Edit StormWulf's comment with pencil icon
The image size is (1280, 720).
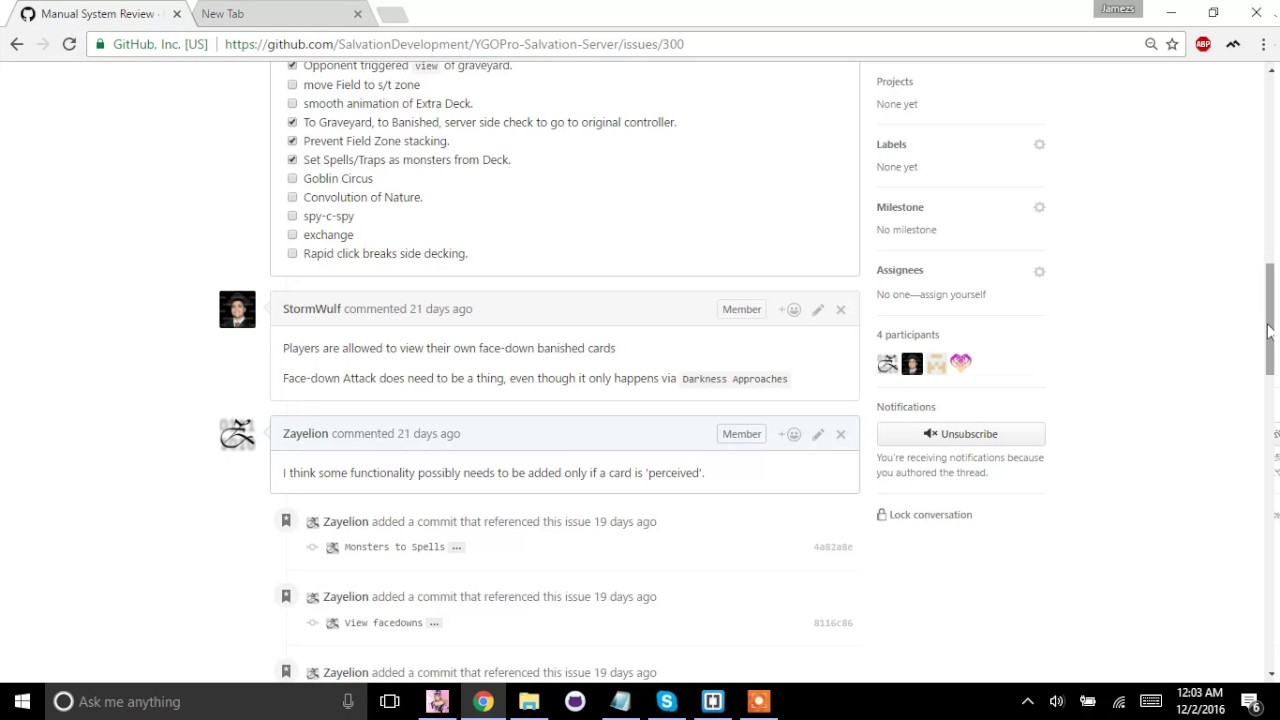pos(818,310)
